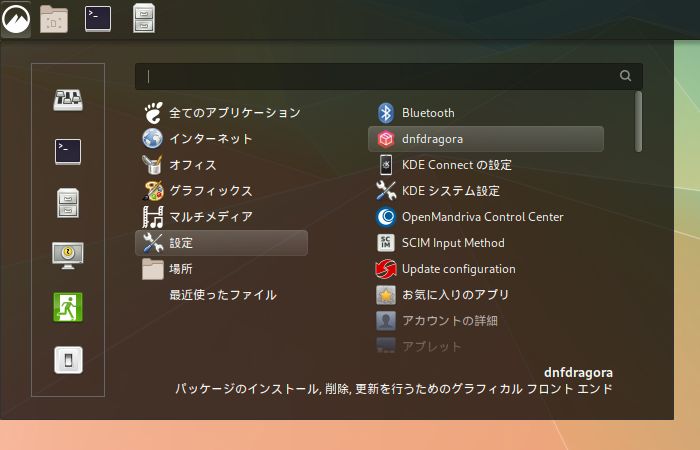This screenshot has width=700, height=450.
Task: Click the applications list scrollbar
Action: [x=638, y=121]
